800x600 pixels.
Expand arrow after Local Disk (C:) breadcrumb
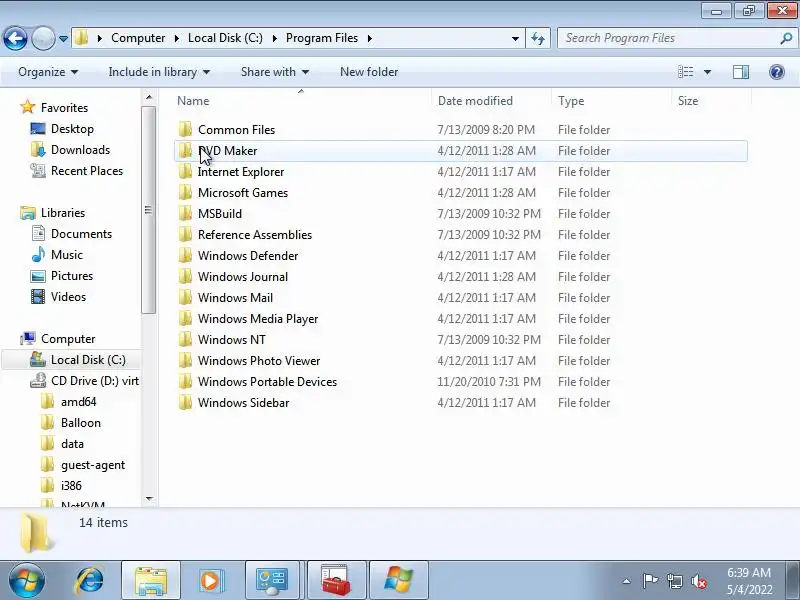tap(274, 38)
